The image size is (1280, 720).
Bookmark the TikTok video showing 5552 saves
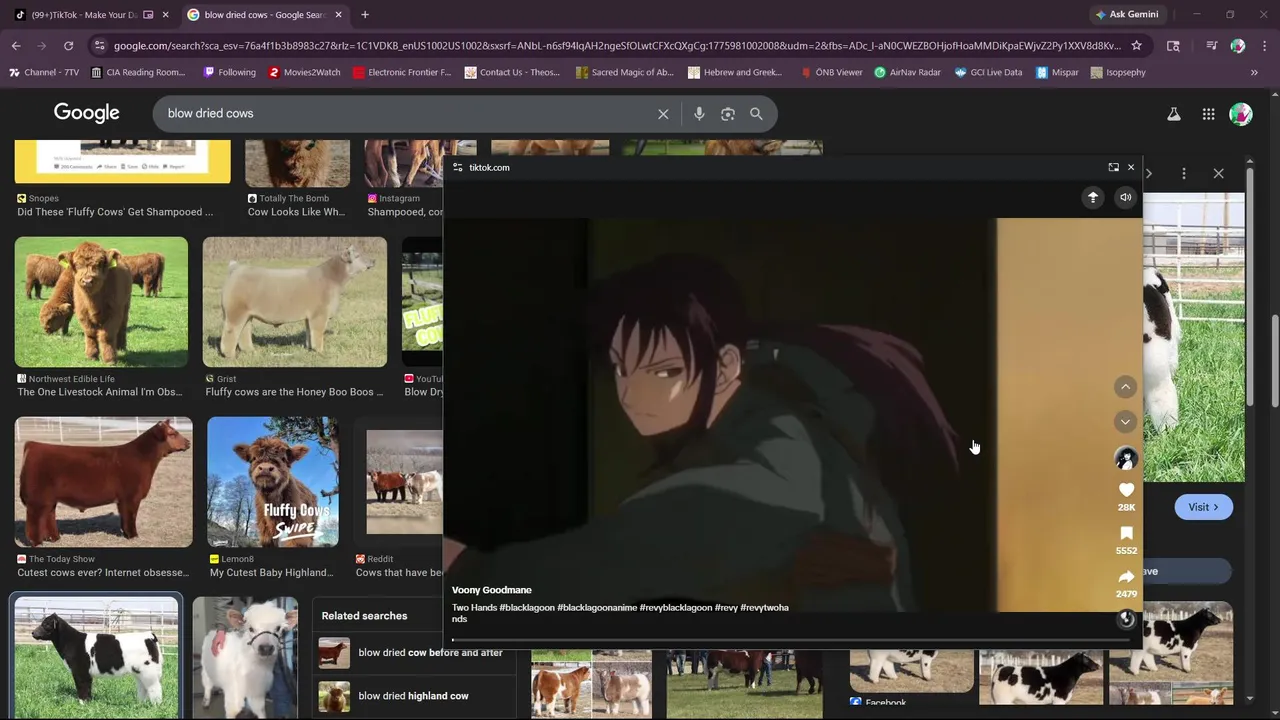click(x=1126, y=533)
